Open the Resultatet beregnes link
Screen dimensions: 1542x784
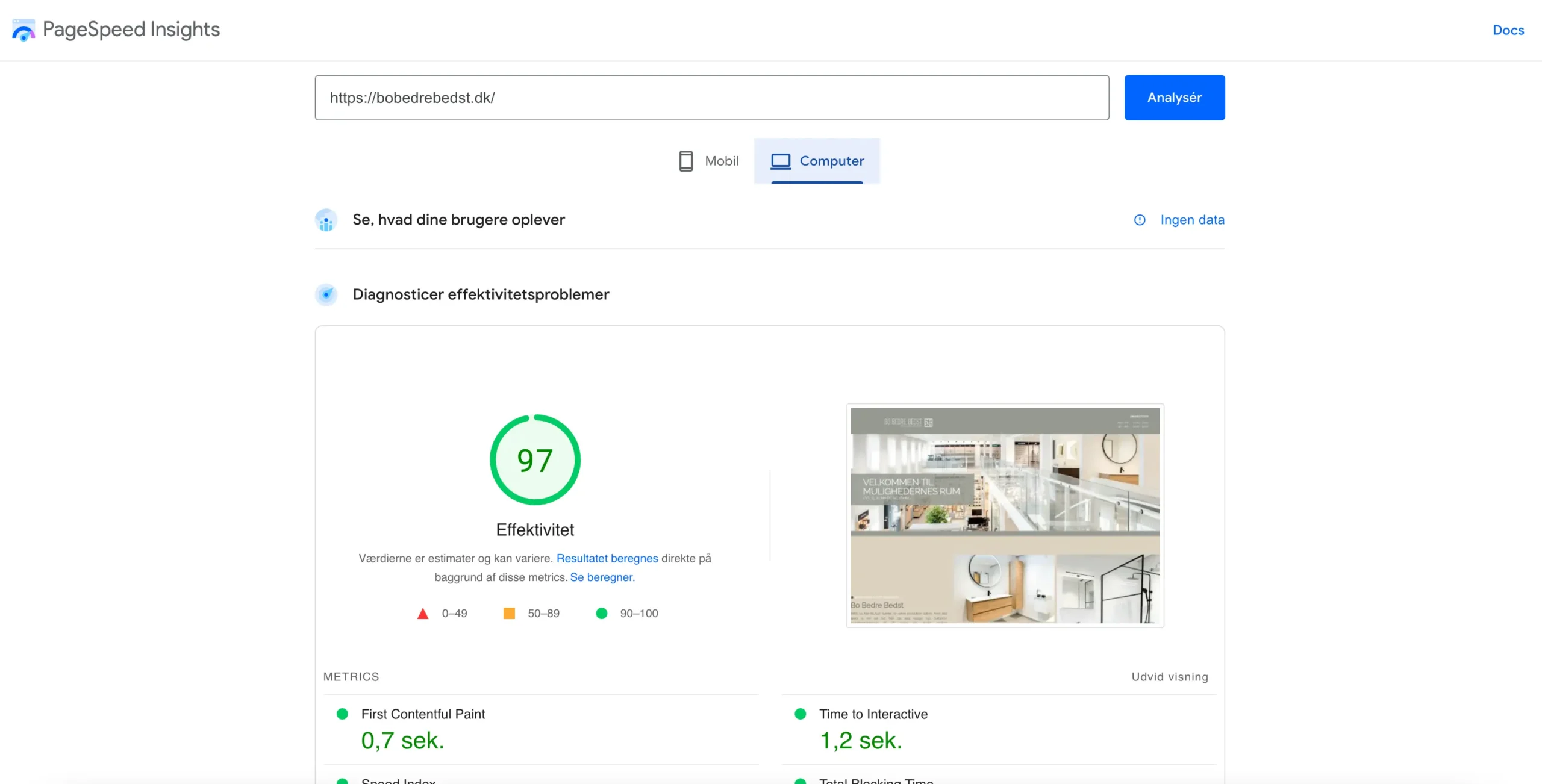click(x=607, y=558)
